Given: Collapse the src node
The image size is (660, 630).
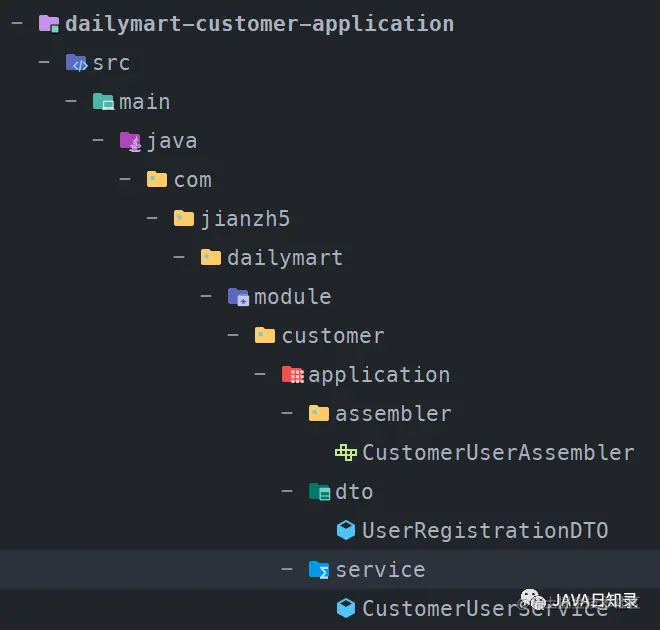Looking at the screenshot, I should coord(44,62).
